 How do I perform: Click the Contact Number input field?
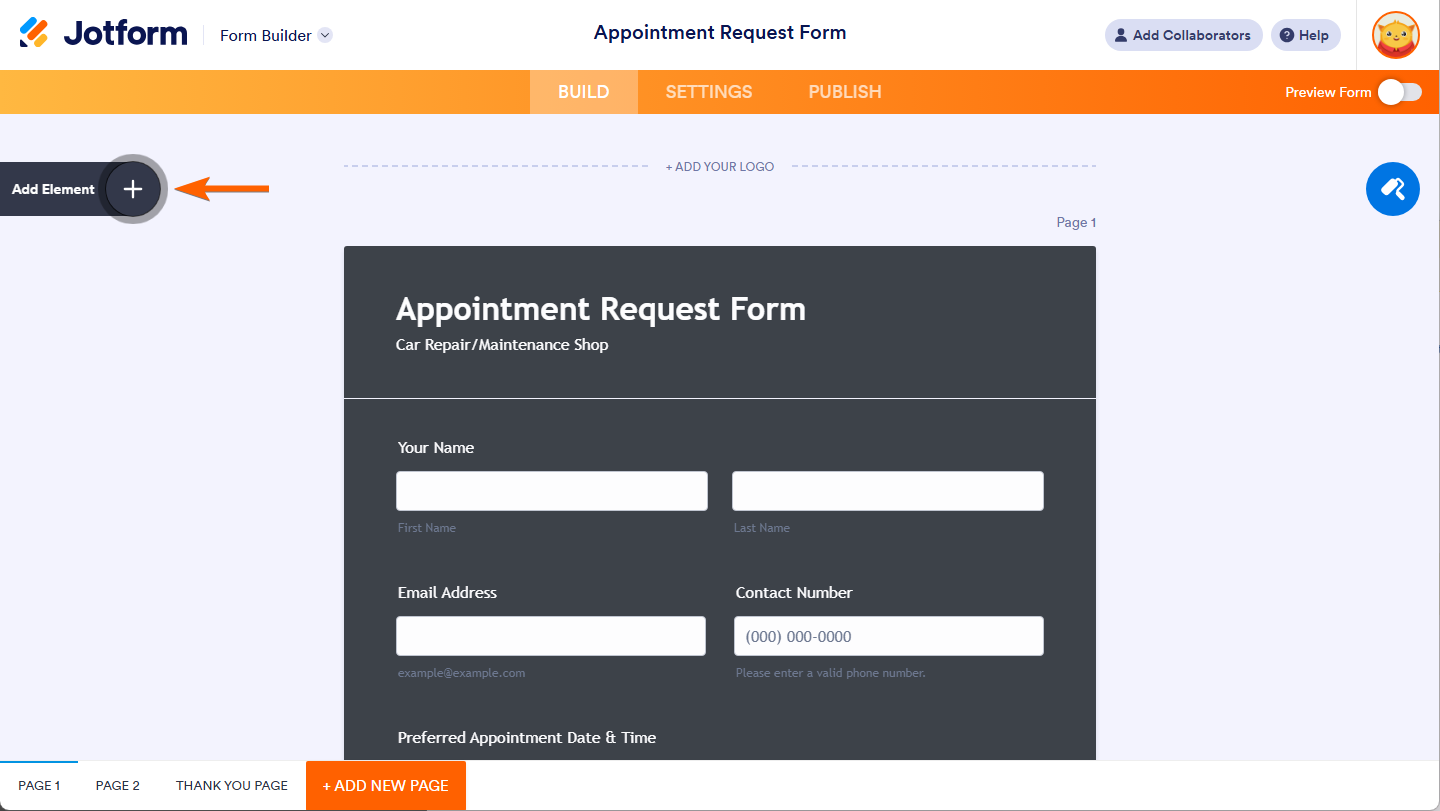coord(889,636)
